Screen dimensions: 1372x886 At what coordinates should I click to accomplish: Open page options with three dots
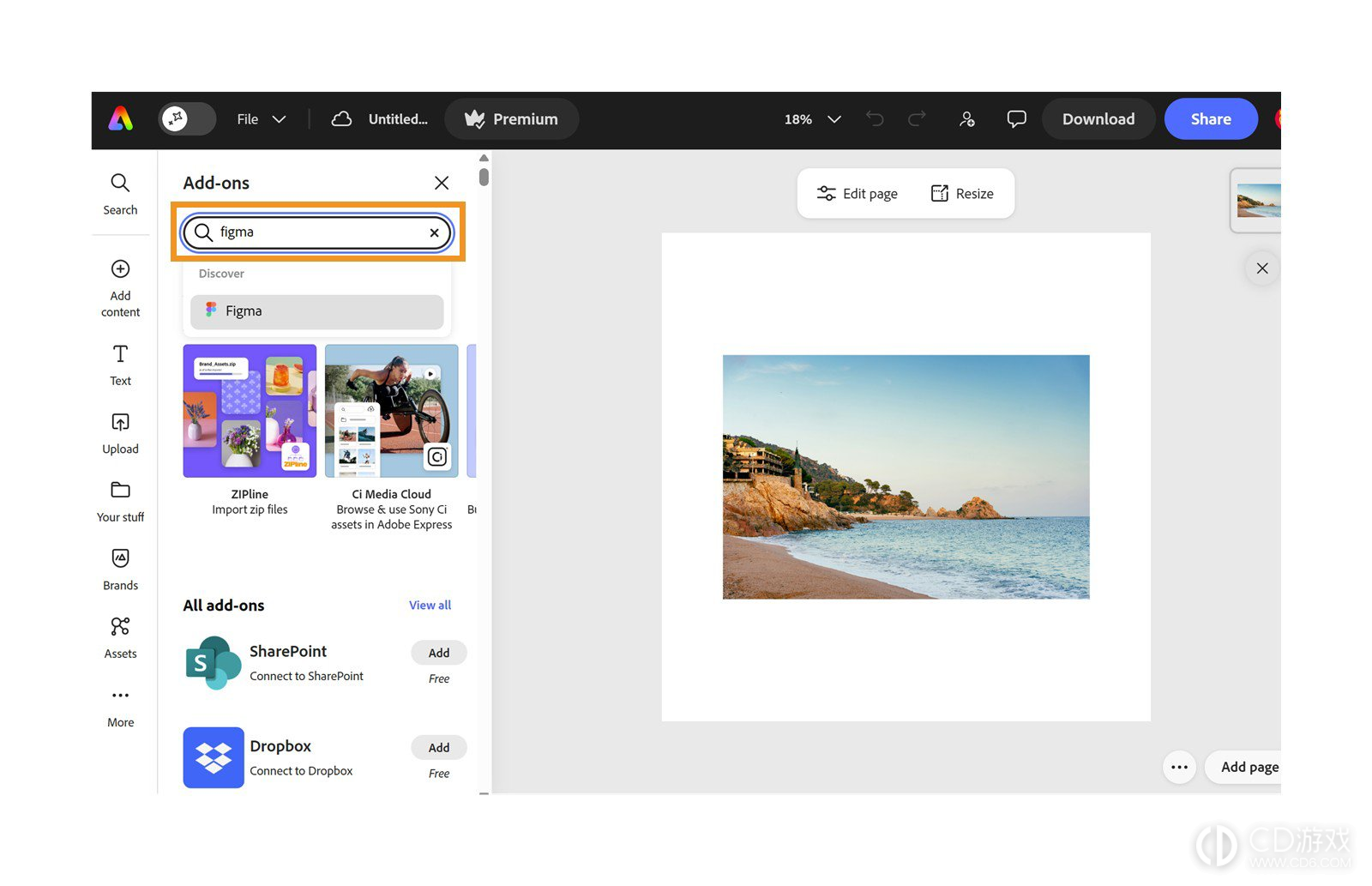tap(1179, 768)
